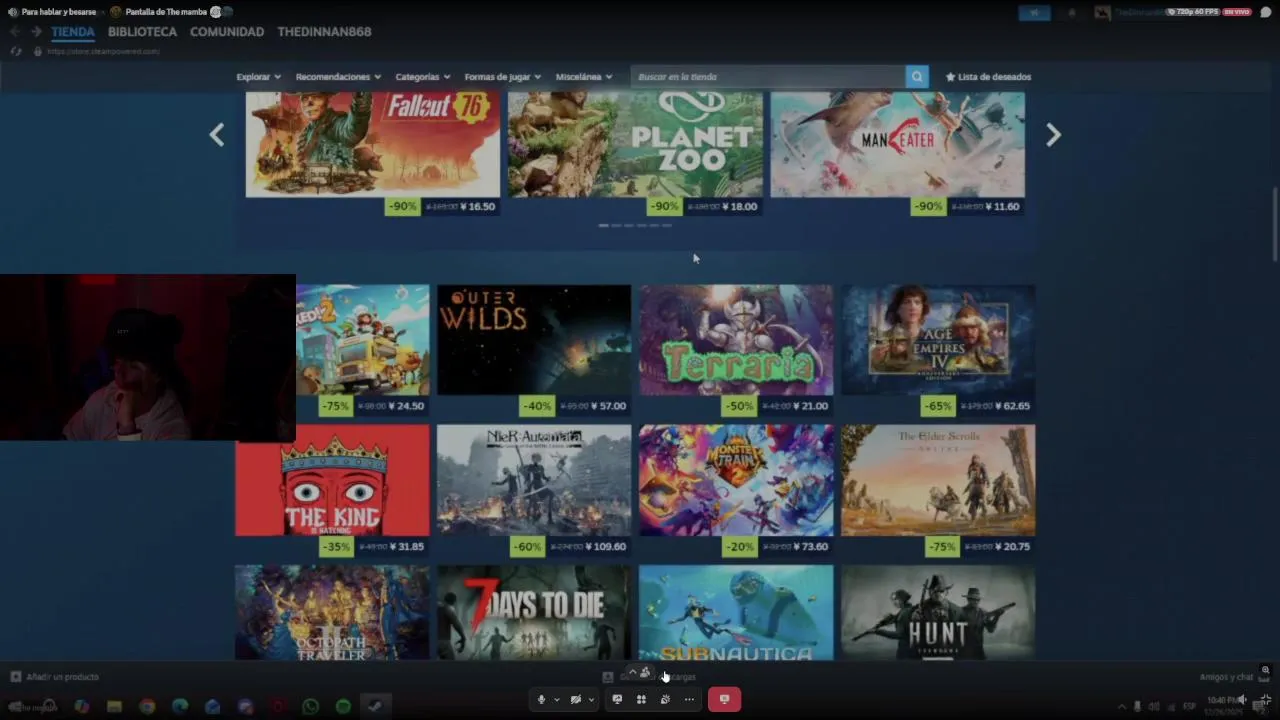This screenshot has width=1280, height=720.
Task: Expand the Categorías dropdown menu
Action: (x=422, y=77)
